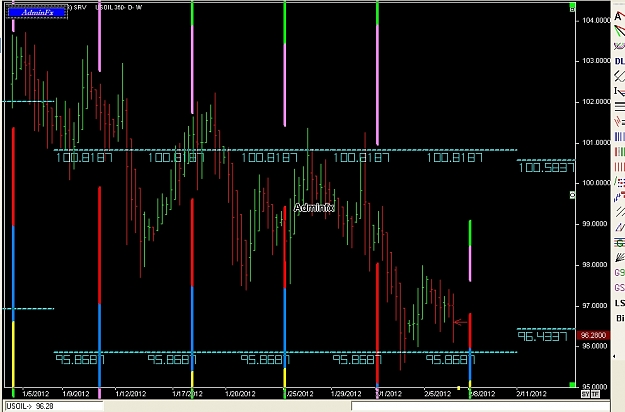Click the 104.0000 price axis label

click(x=596, y=20)
